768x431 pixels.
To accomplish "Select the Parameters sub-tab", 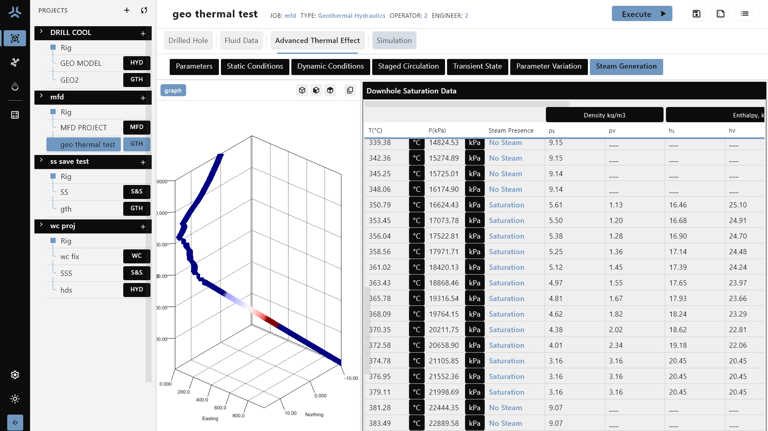I will tap(194, 67).
